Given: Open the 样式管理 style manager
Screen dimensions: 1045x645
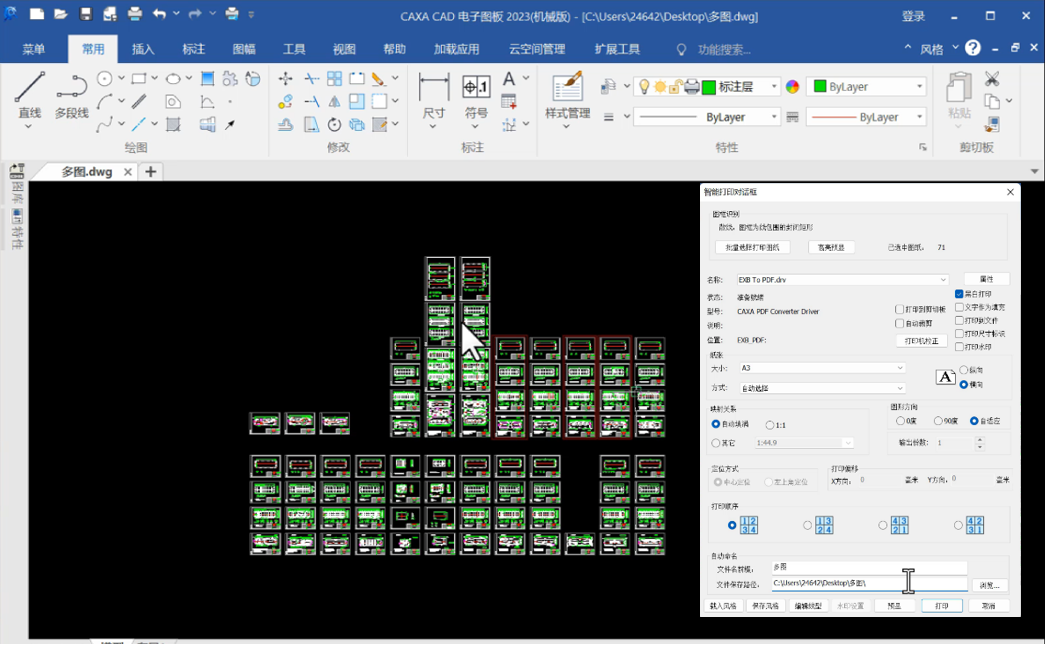Looking at the screenshot, I should [567, 95].
